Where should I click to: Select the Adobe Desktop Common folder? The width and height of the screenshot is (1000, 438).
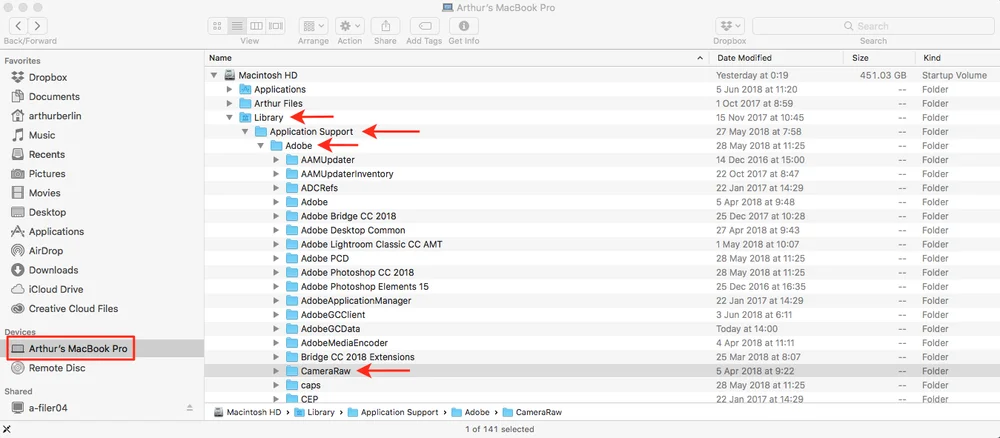[x=601, y=230]
